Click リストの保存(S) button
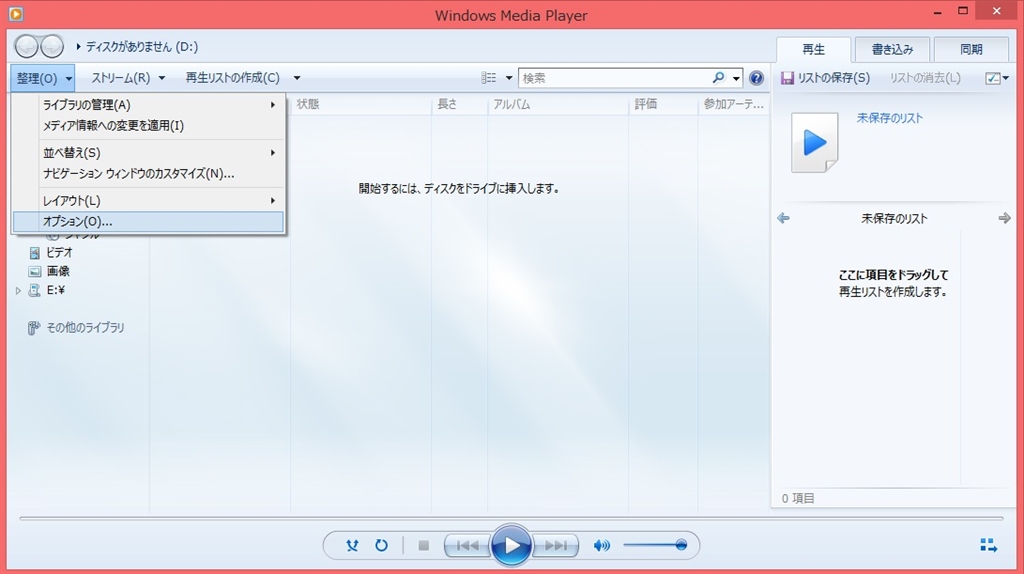The height and width of the screenshot is (574, 1024). (x=825, y=78)
